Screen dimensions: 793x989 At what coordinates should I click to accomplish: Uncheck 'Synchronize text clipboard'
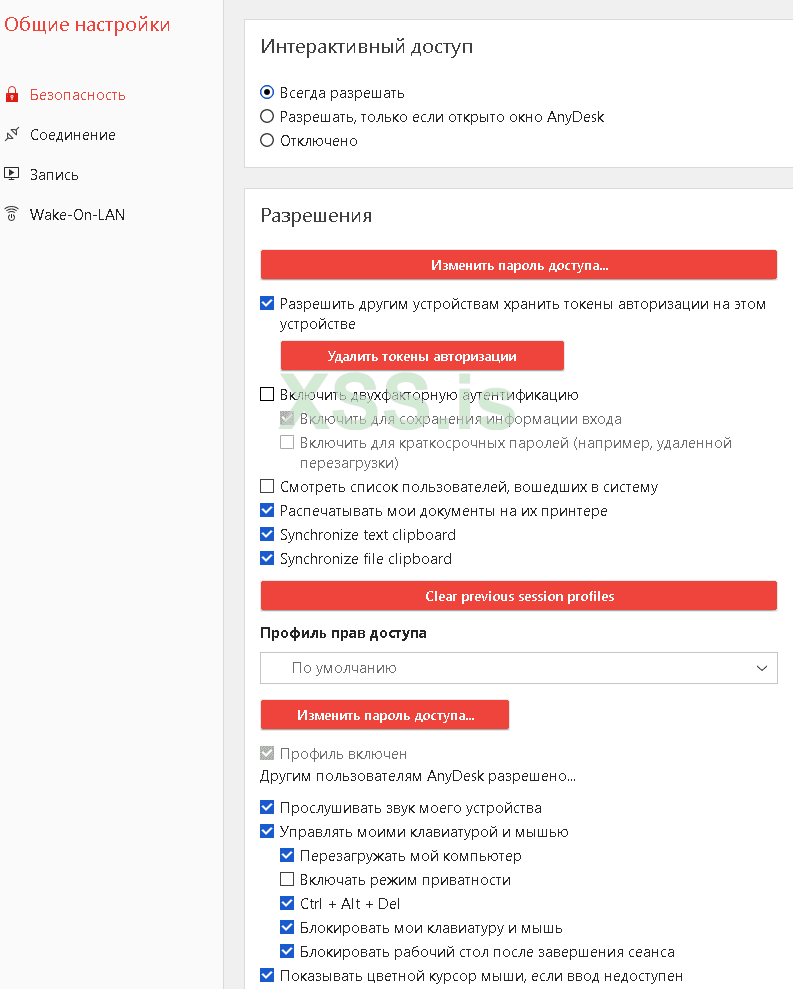click(x=267, y=535)
